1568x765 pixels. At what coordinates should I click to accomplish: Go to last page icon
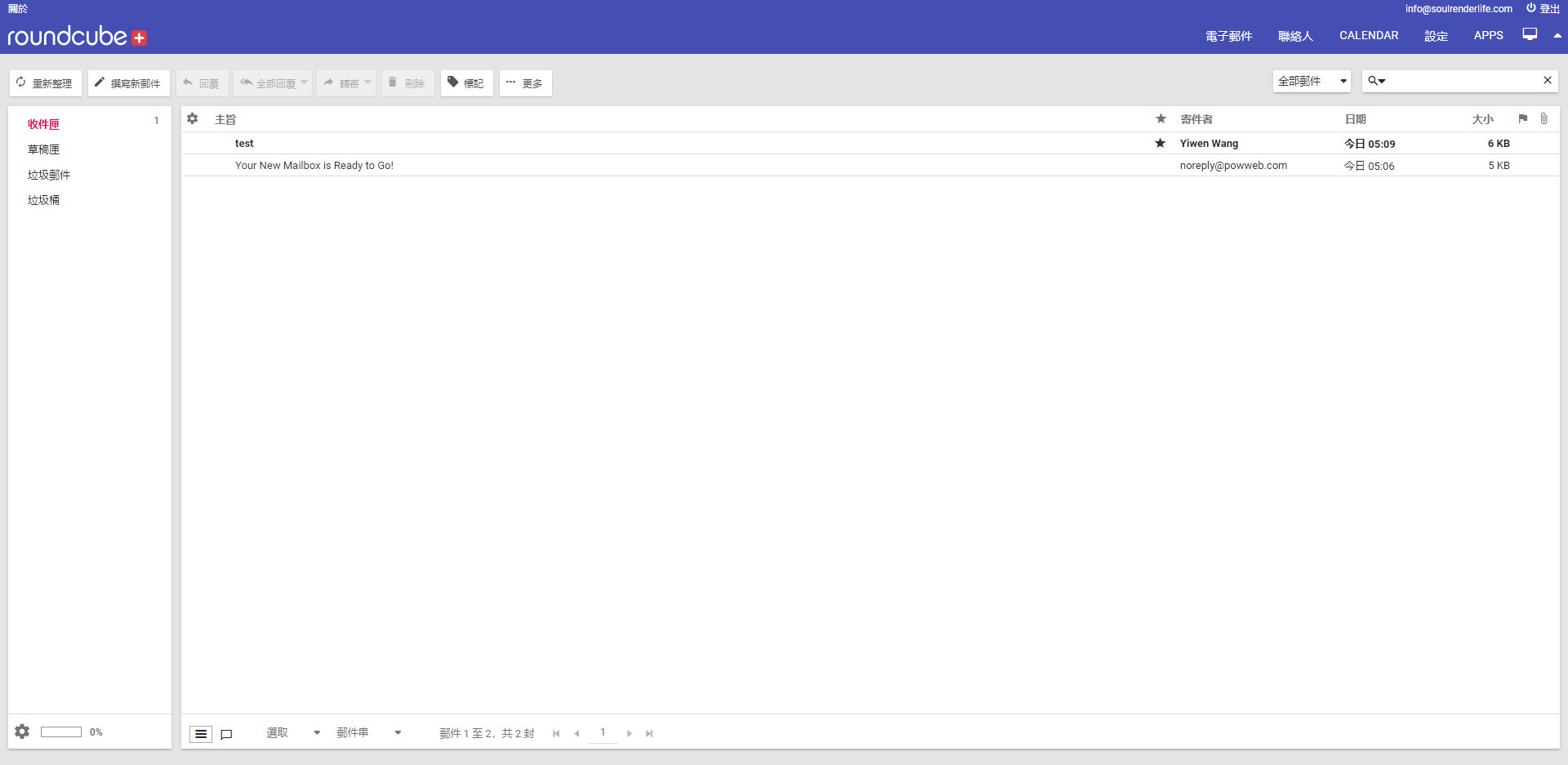tap(649, 733)
